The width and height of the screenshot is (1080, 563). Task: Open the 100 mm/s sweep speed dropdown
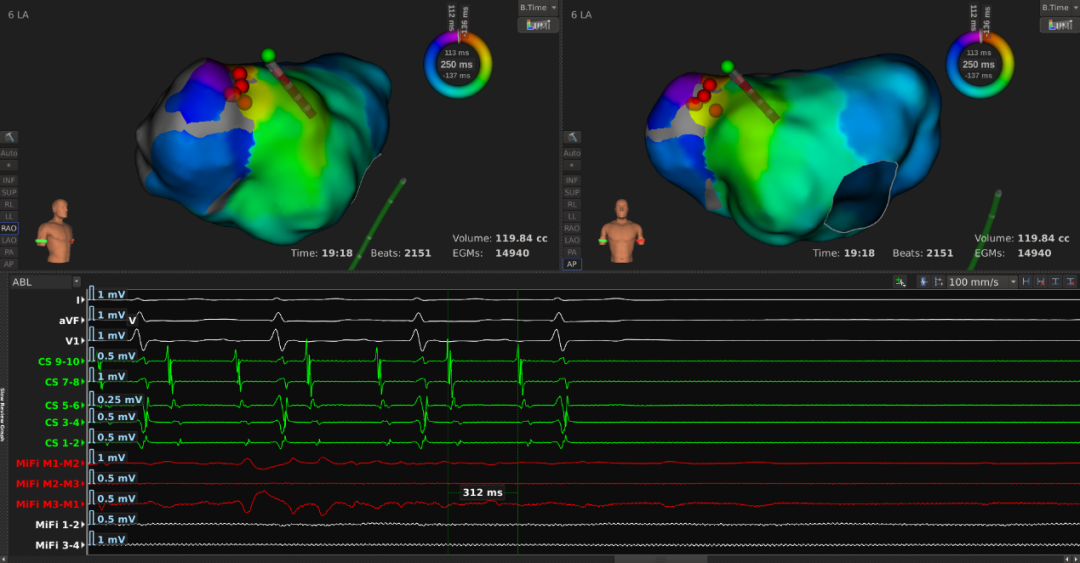pos(981,282)
